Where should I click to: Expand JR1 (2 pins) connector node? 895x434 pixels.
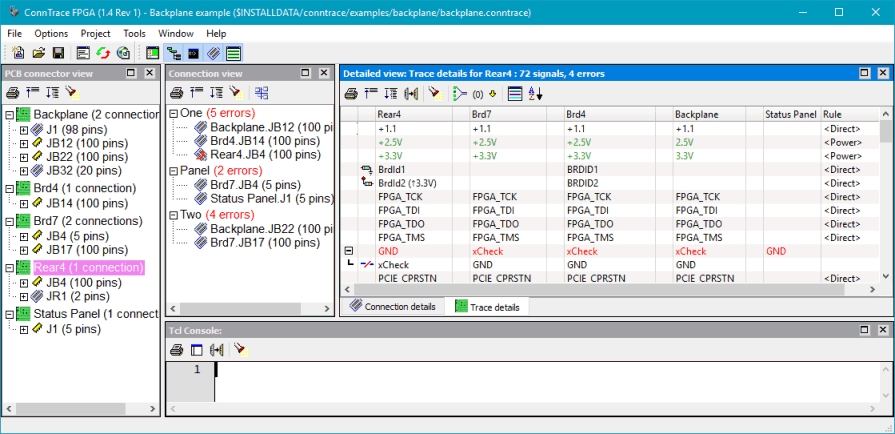pyautogui.click(x=23, y=296)
